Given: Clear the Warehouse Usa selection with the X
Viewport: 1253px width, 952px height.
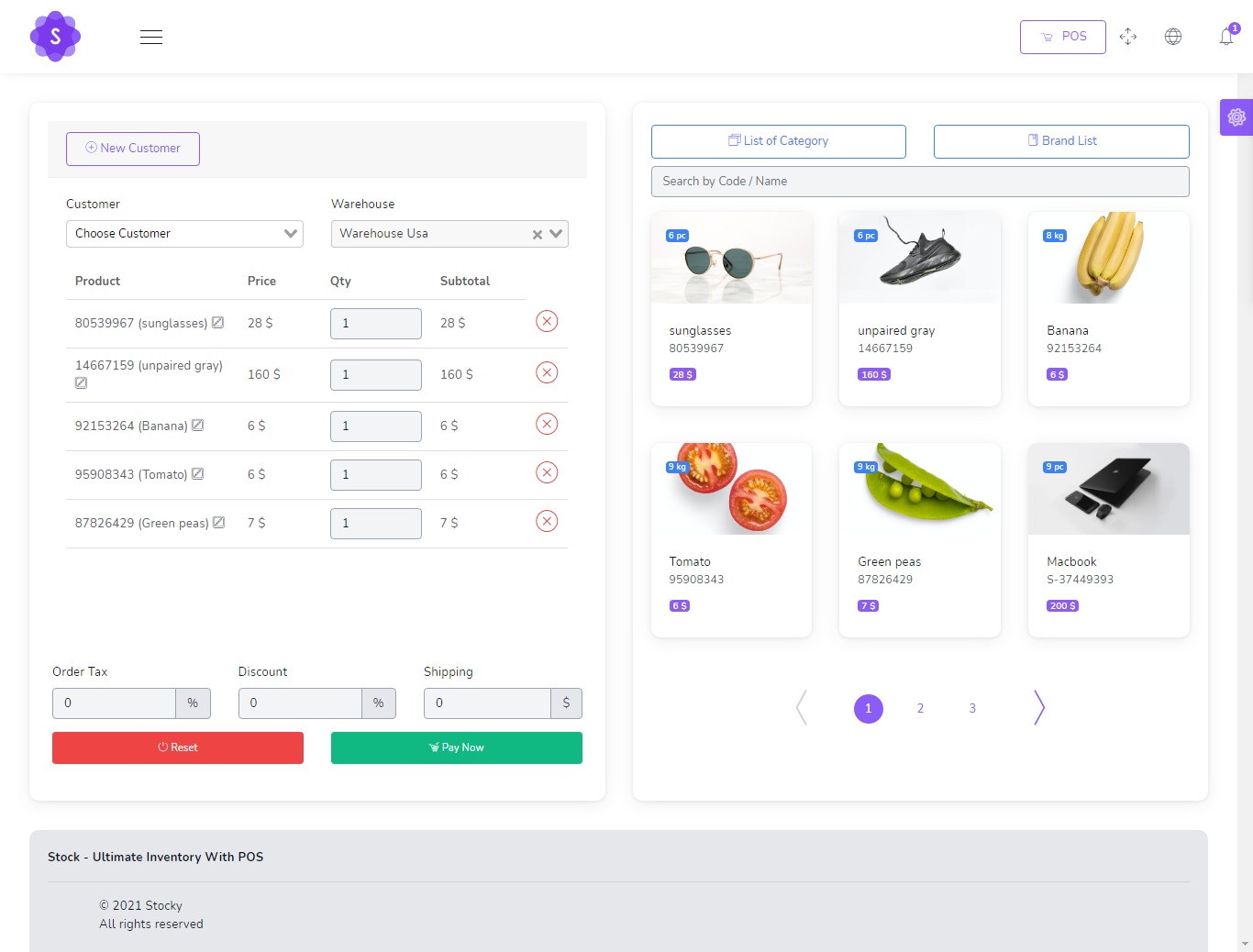Looking at the screenshot, I should (x=538, y=233).
